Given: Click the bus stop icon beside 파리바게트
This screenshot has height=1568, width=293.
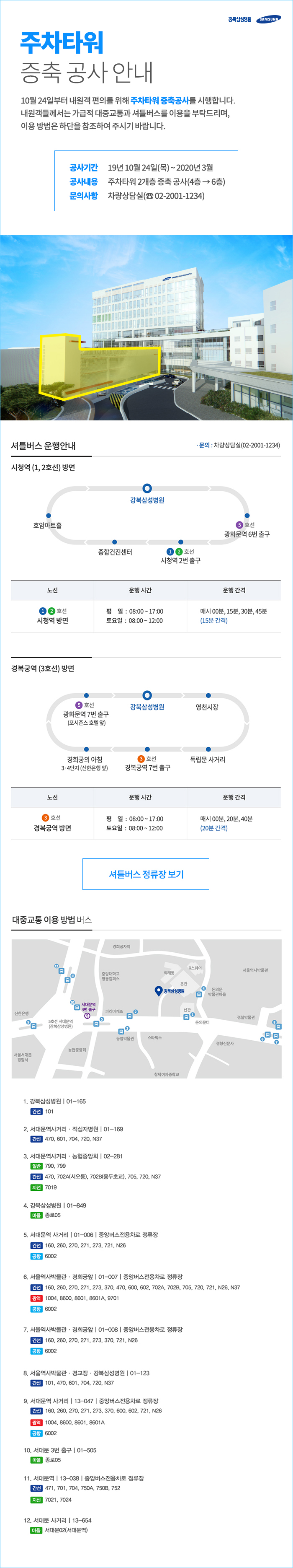Looking at the screenshot, I should [x=129, y=1016].
